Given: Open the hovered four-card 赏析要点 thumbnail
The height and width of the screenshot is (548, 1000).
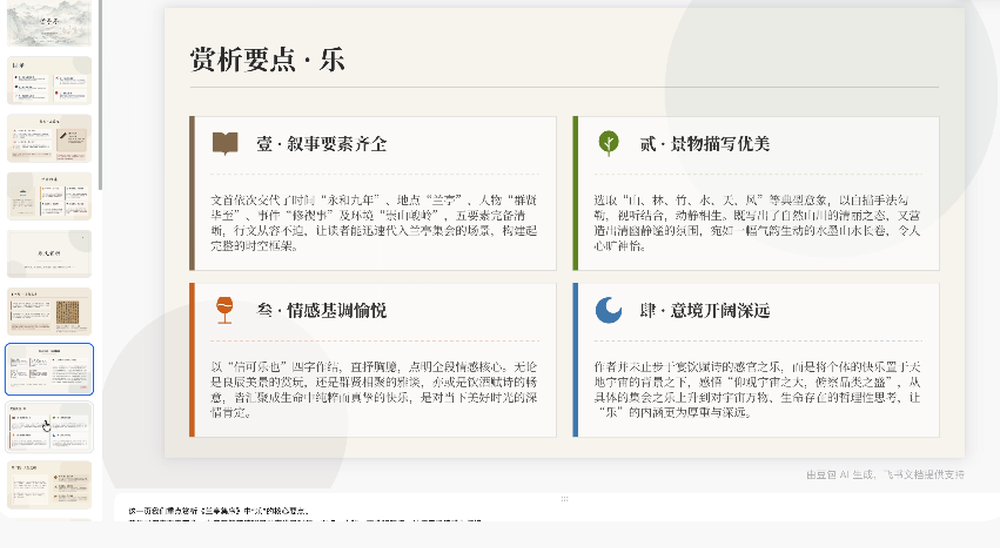Looking at the screenshot, I should point(49,427).
